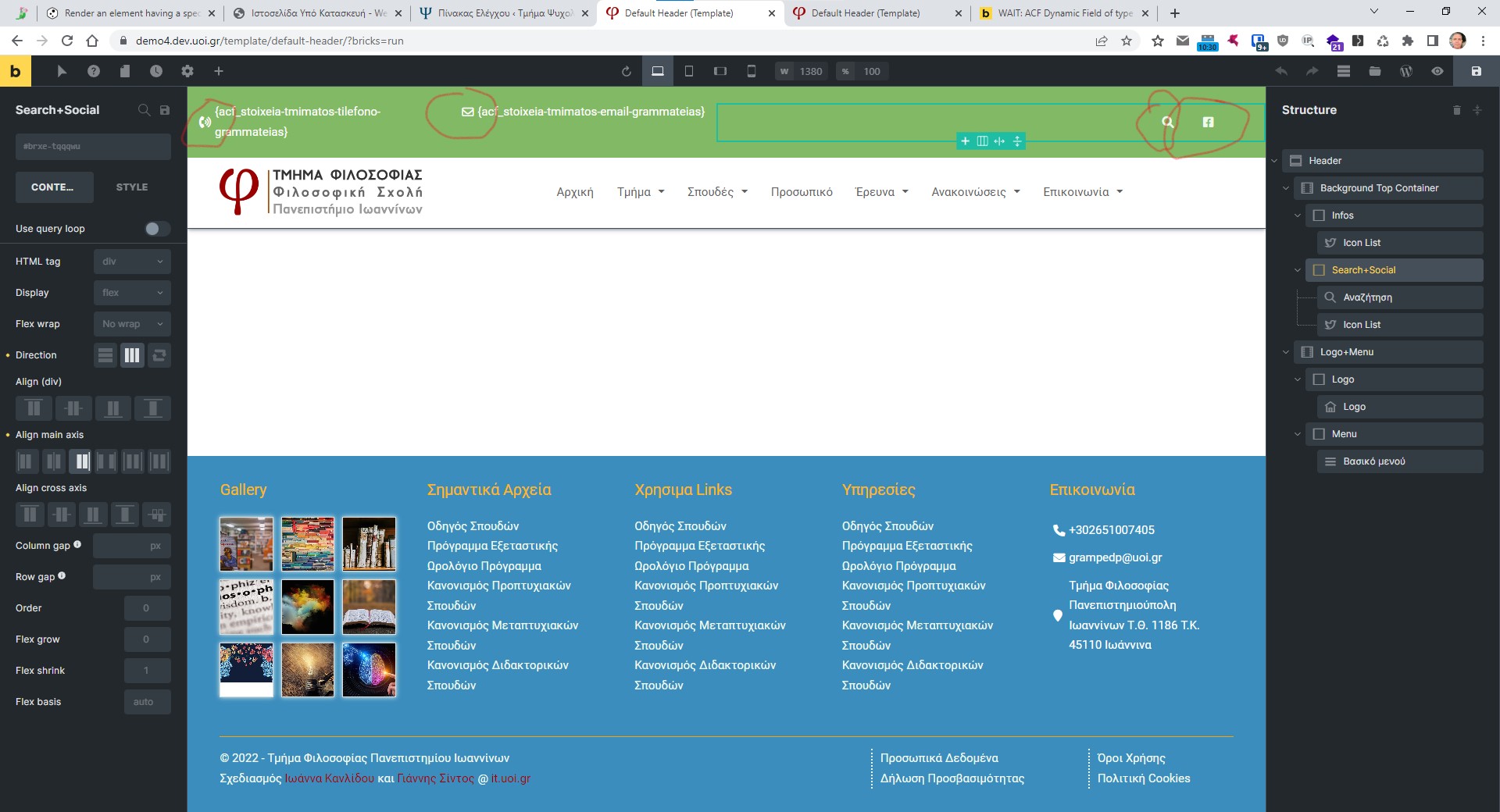The width and height of the screenshot is (1500, 812).
Task: Set direction to vertical column layout
Action: click(105, 355)
